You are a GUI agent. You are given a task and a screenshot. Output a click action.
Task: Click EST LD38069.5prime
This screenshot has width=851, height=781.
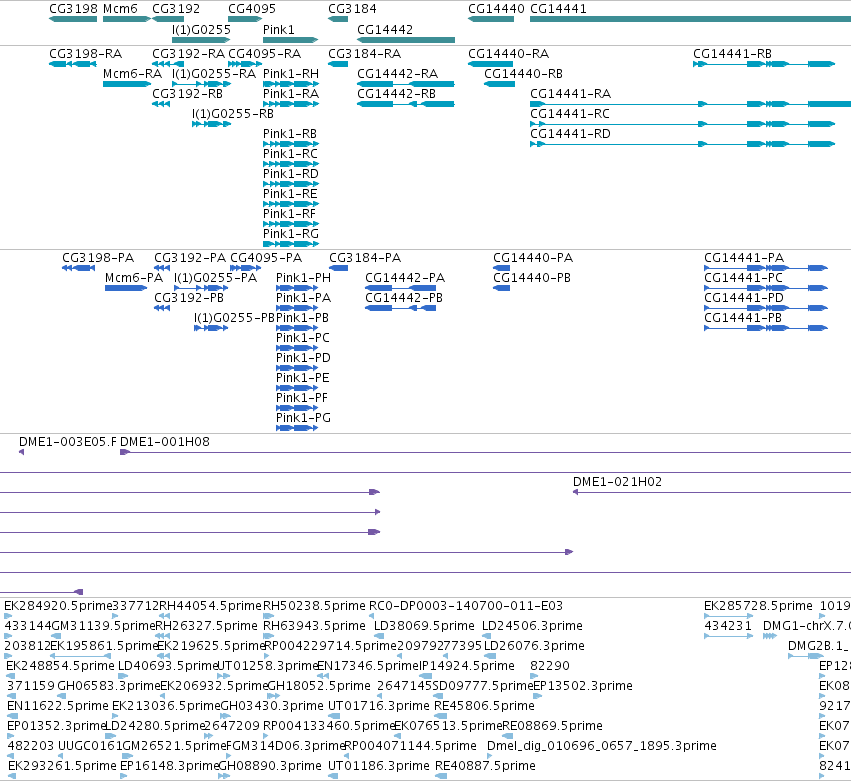(x=424, y=625)
